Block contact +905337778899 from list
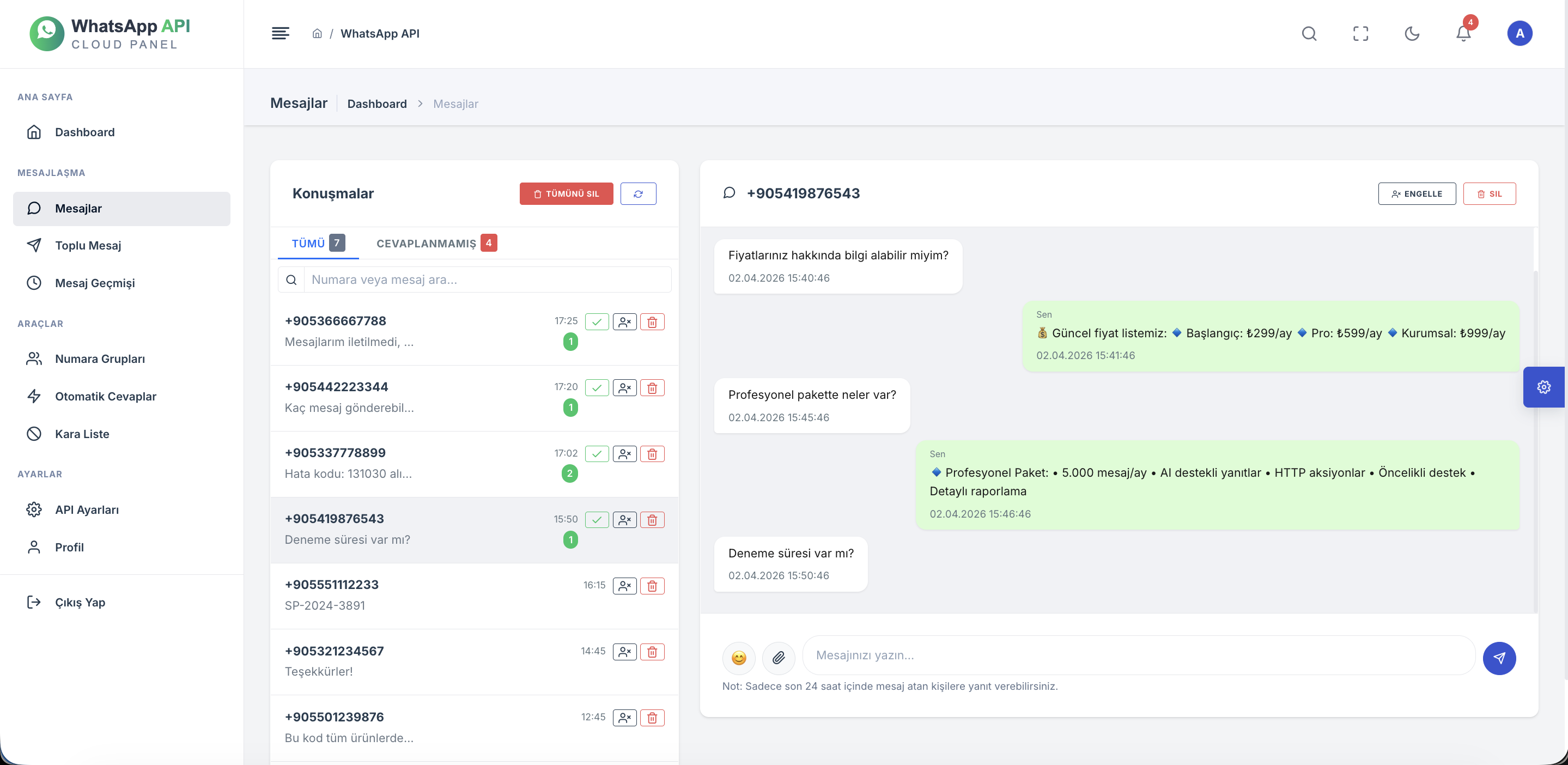Screen dimensions: 1568x765 624,454
